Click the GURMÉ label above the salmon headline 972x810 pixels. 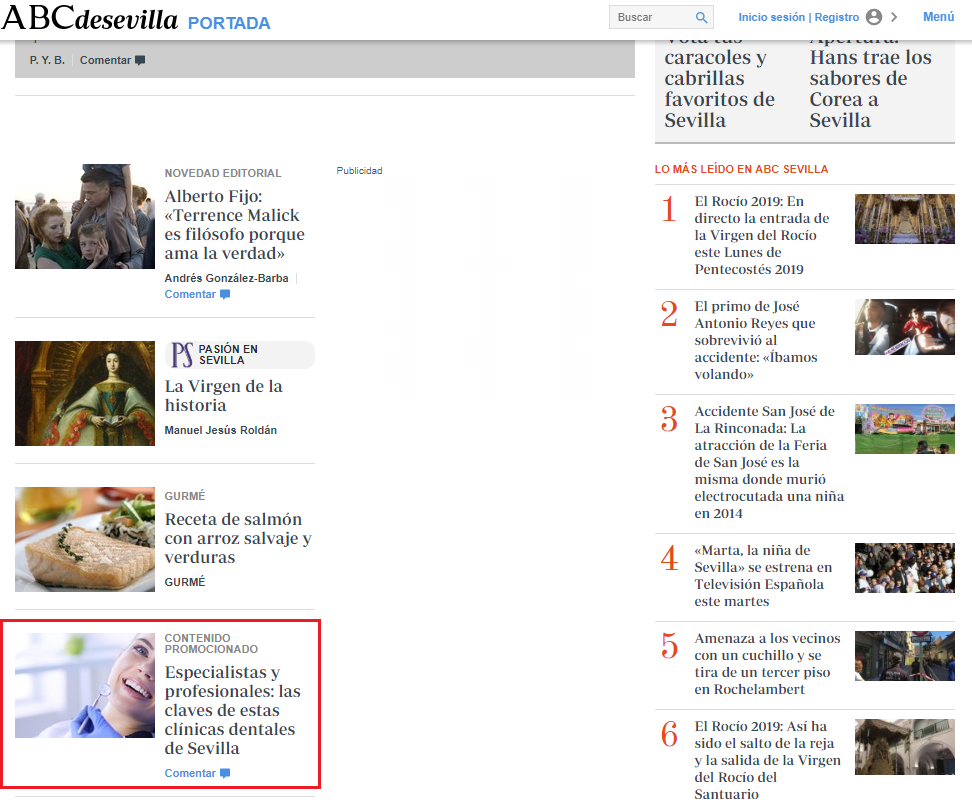[185, 496]
